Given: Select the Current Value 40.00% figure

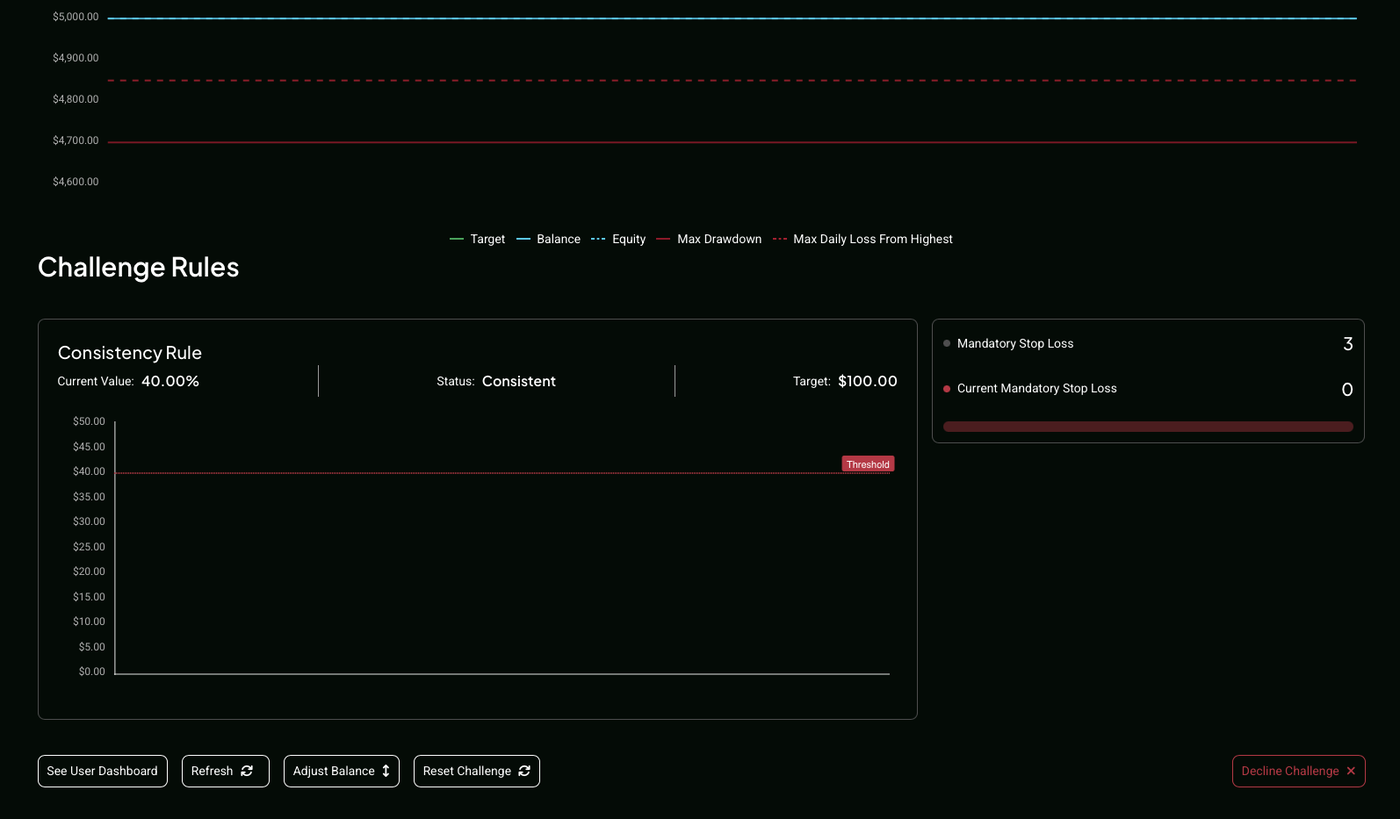Looking at the screenshot, I should 170,381.
